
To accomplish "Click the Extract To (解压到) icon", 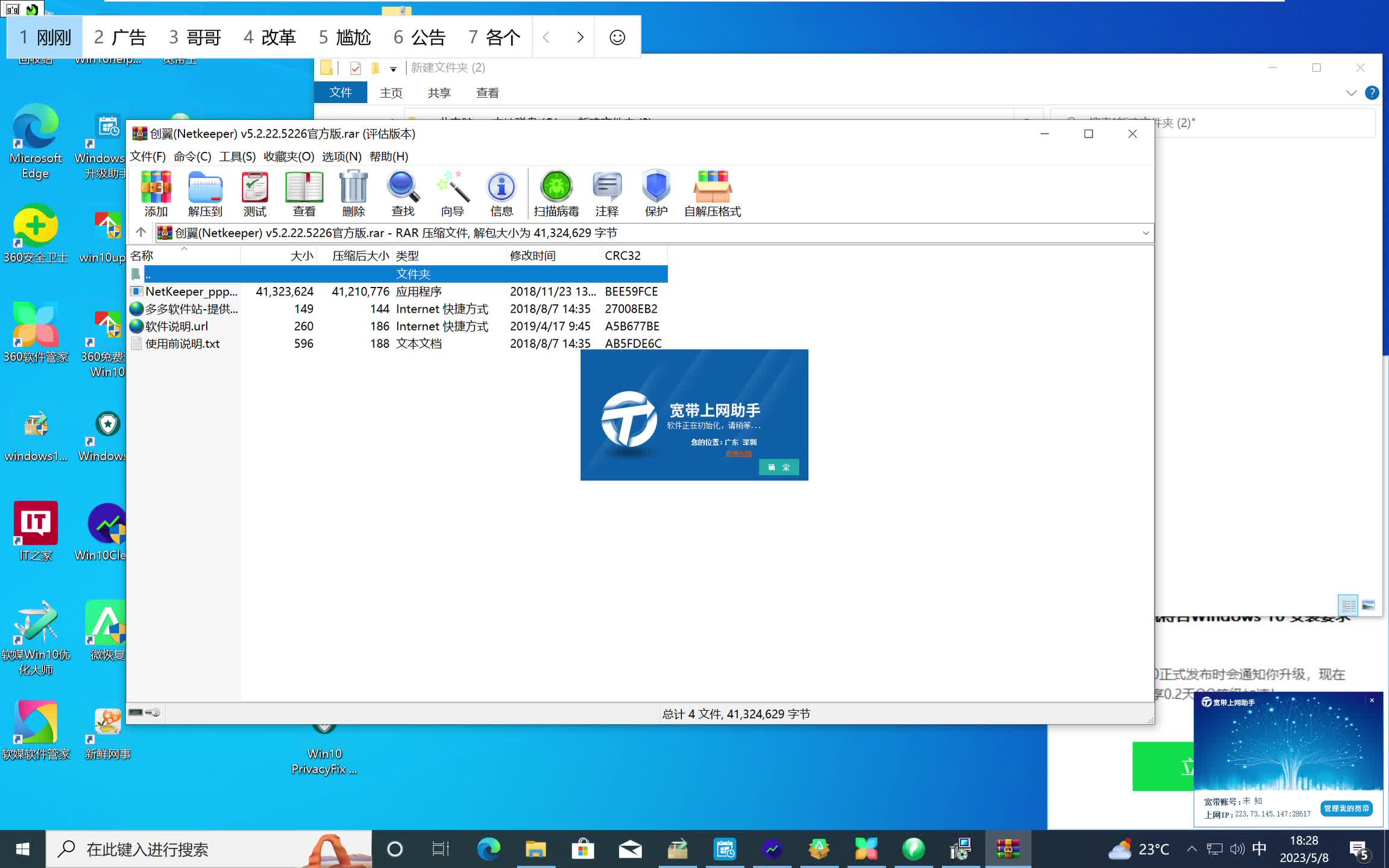I will [x=205, y=193].
